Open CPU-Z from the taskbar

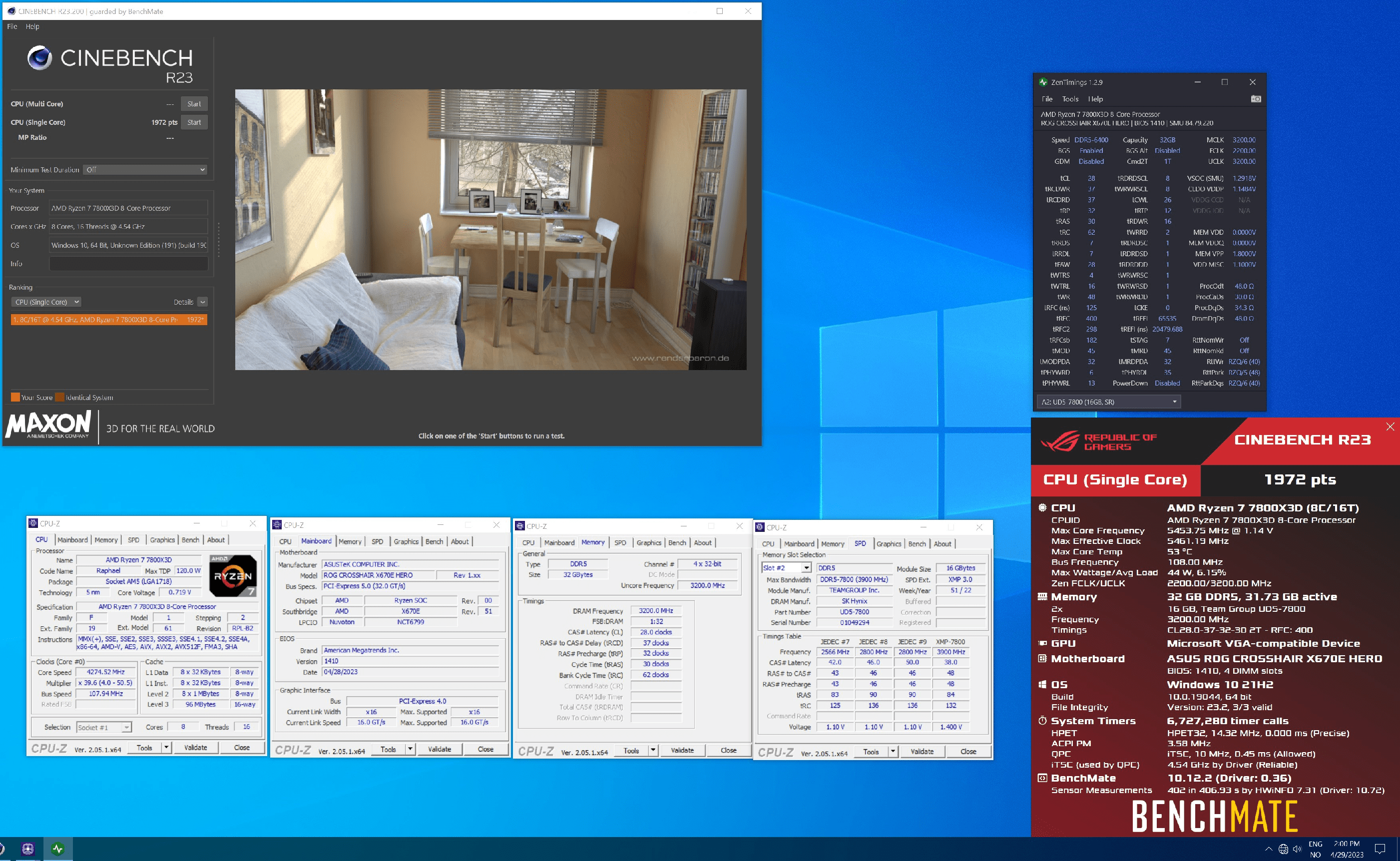point(27,849)
